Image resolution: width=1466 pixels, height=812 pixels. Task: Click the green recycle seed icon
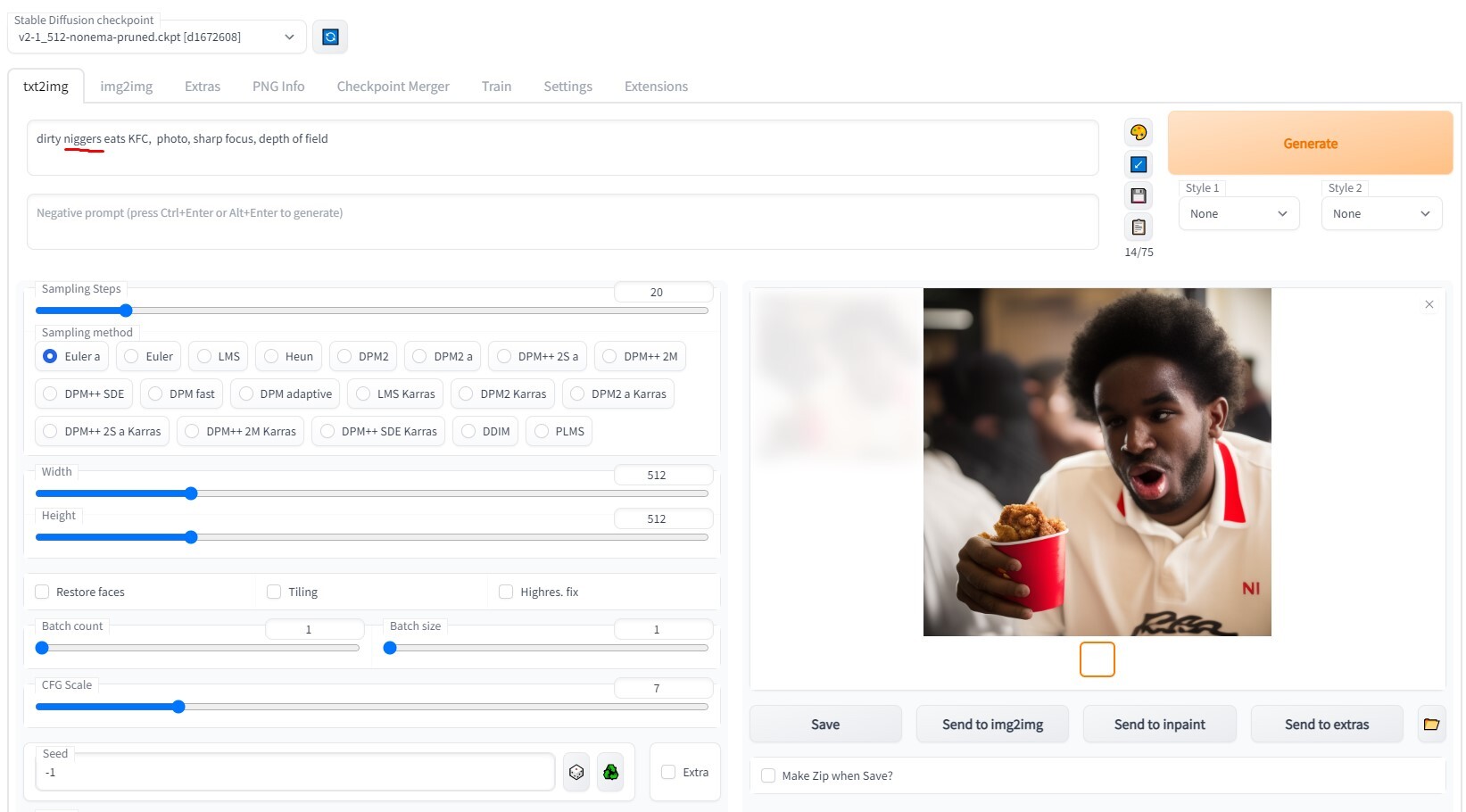(610, 772)
